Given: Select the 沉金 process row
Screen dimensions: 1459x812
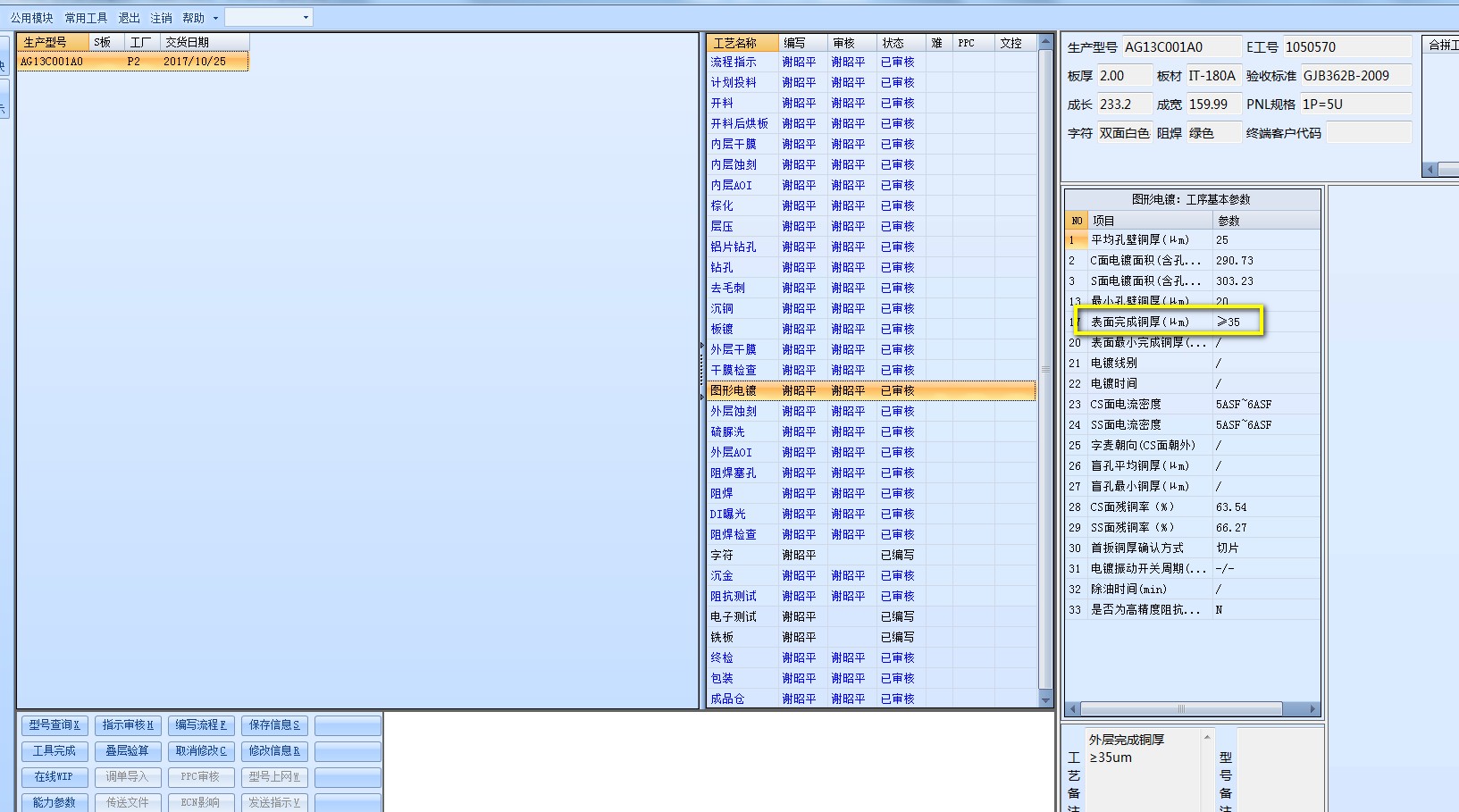Looking at the screenshot, I should tap(871, 576).
